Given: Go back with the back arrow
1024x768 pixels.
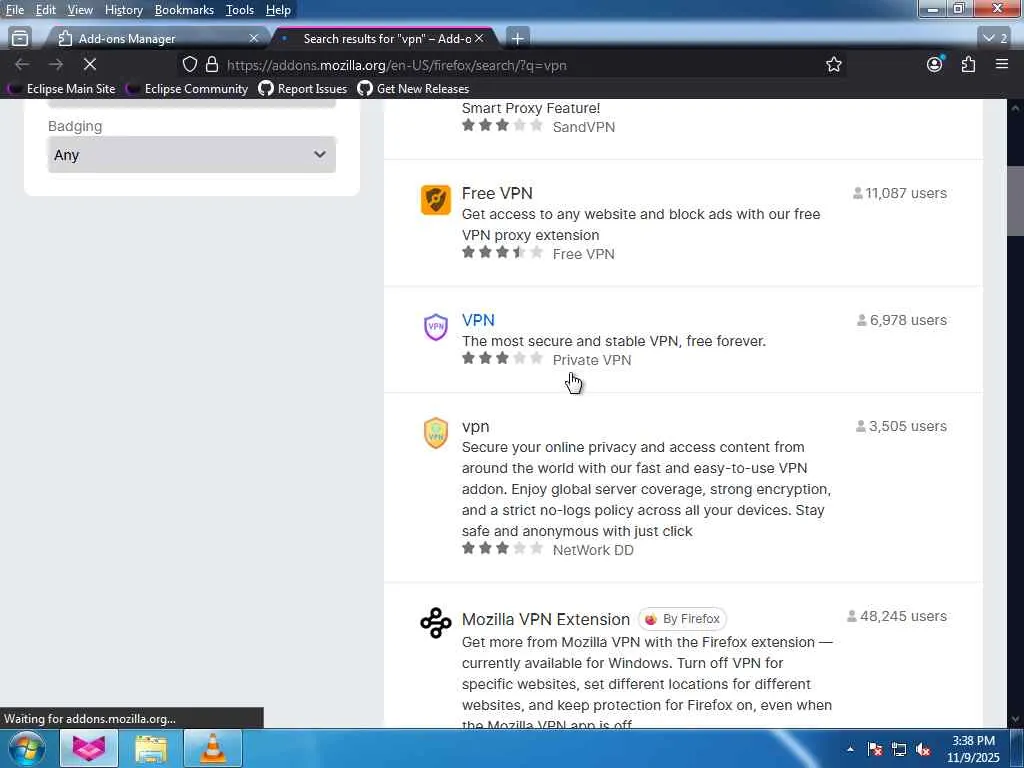Looking at the screenshot, I should click(x=22, y=64).
